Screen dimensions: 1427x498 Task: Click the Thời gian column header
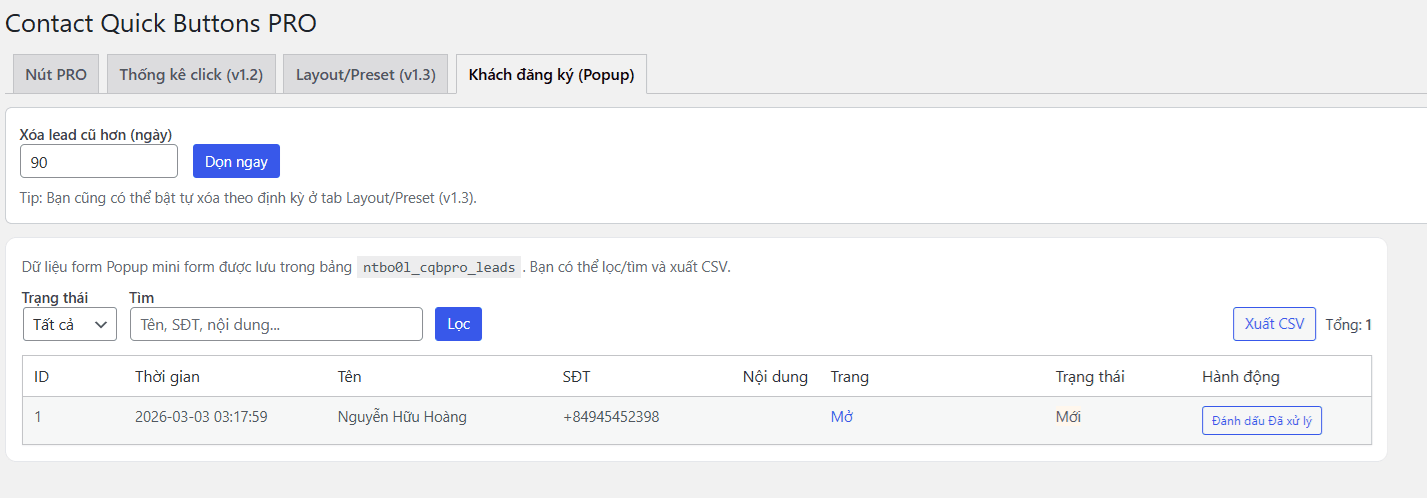(x=167, y=377)
